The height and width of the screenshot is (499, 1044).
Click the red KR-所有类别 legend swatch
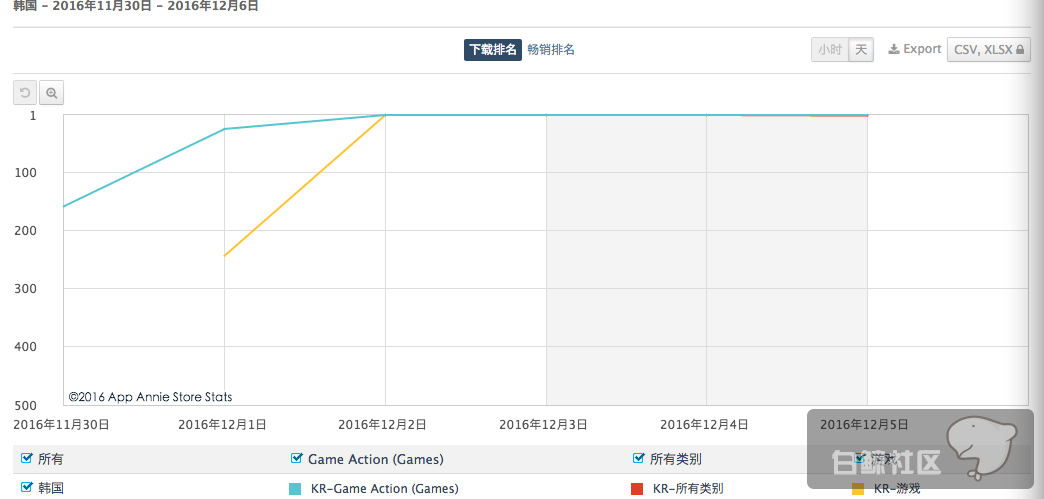click(x=637, y=488)
